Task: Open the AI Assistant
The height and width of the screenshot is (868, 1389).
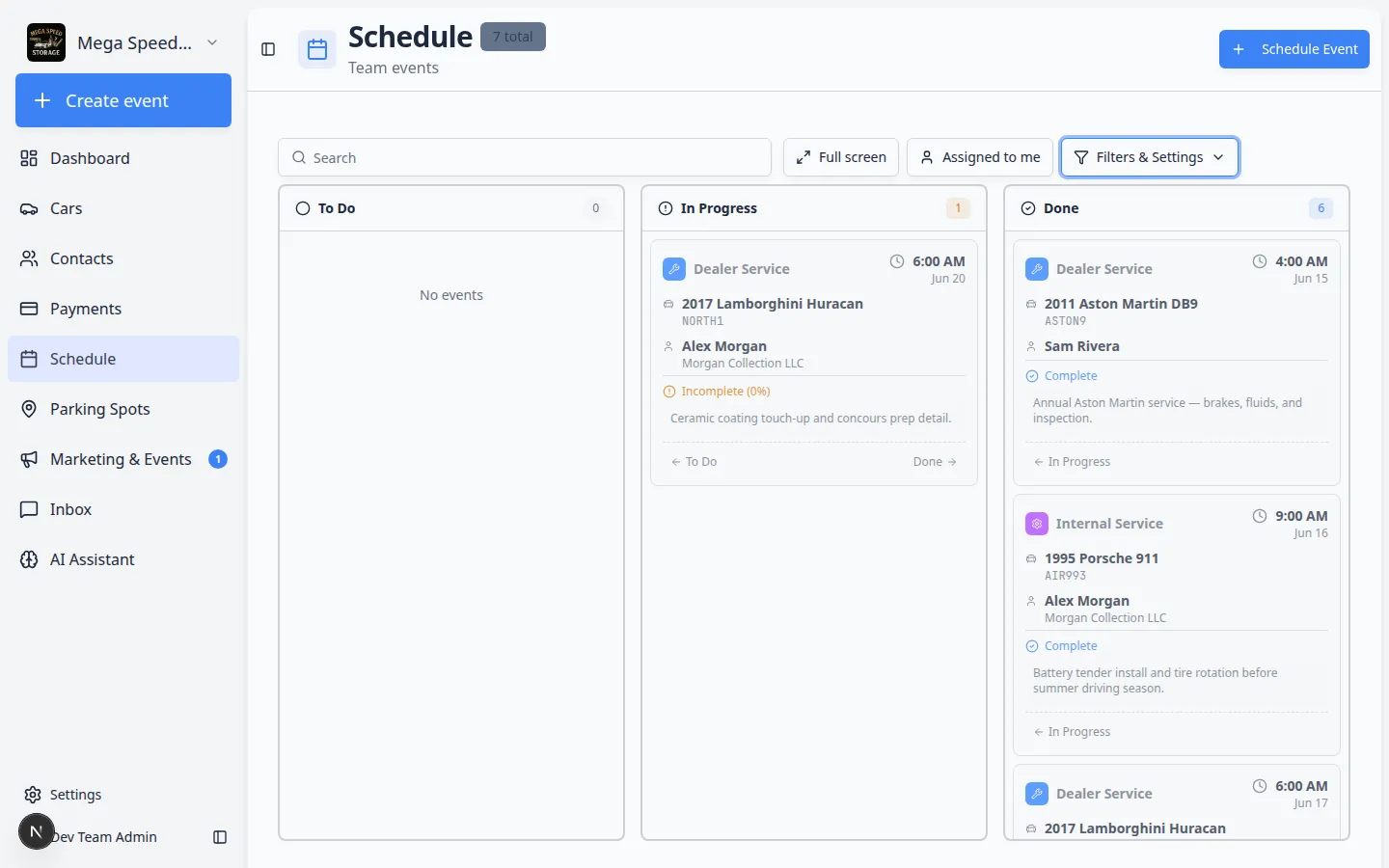Action: pos(123,559)
